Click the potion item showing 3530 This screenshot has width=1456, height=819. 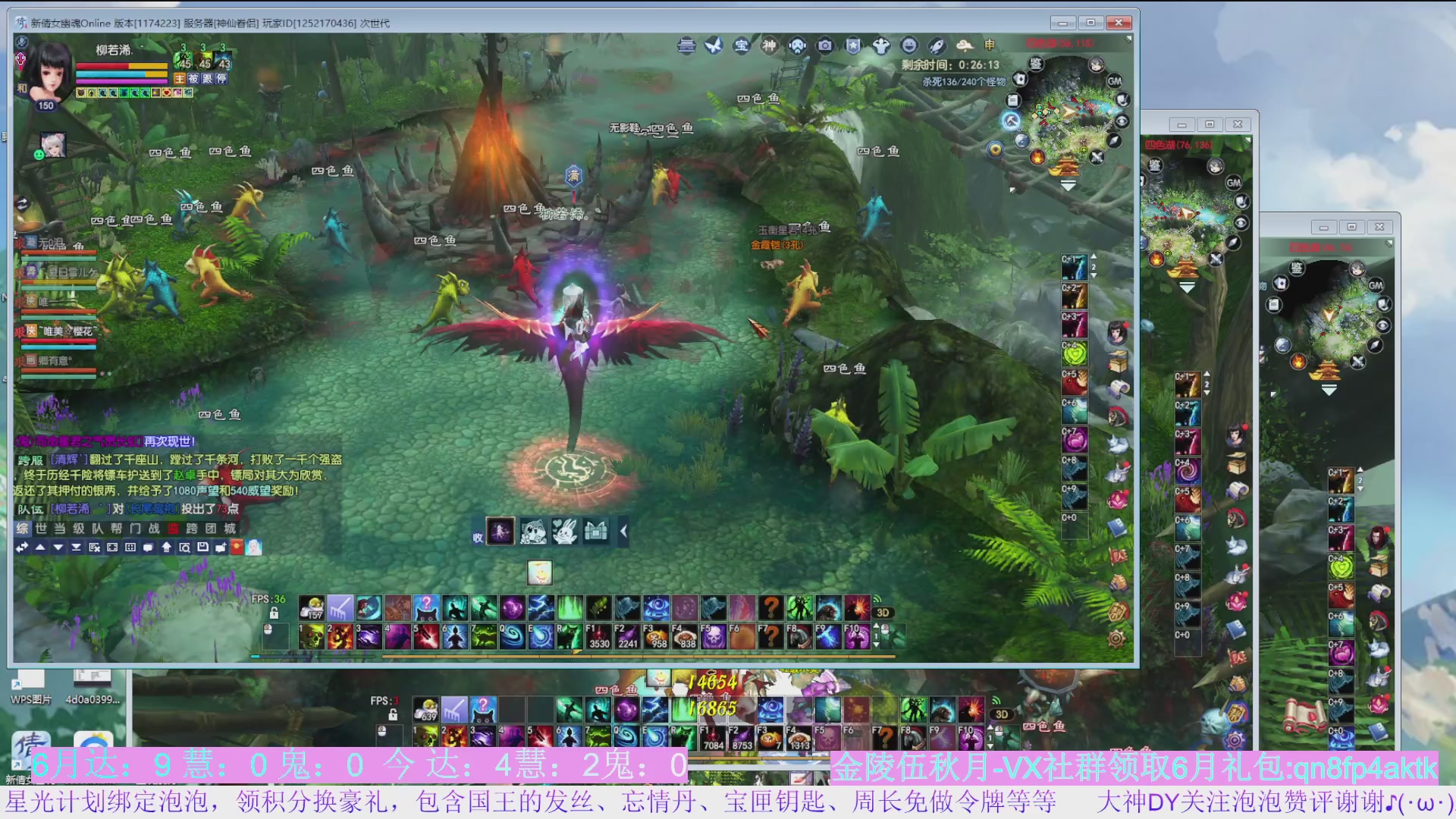(598, 637)
